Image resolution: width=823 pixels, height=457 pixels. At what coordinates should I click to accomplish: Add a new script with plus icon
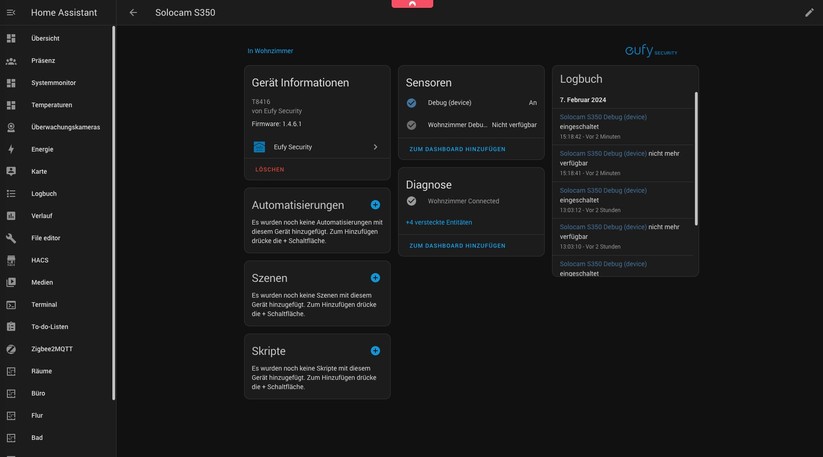[x=375, y=351]
